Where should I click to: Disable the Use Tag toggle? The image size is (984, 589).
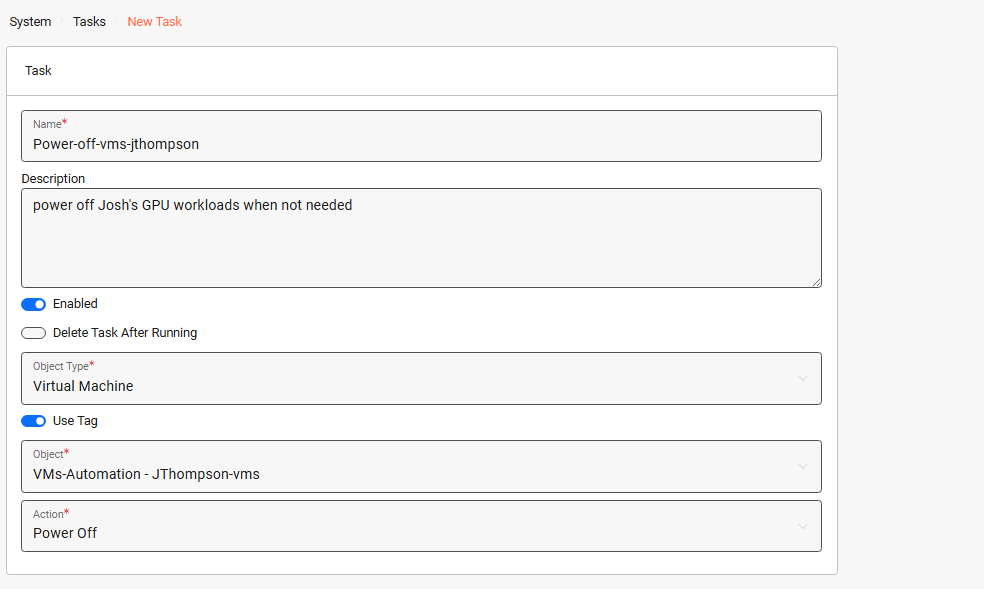pyautogui.click(x=33, y=421)
